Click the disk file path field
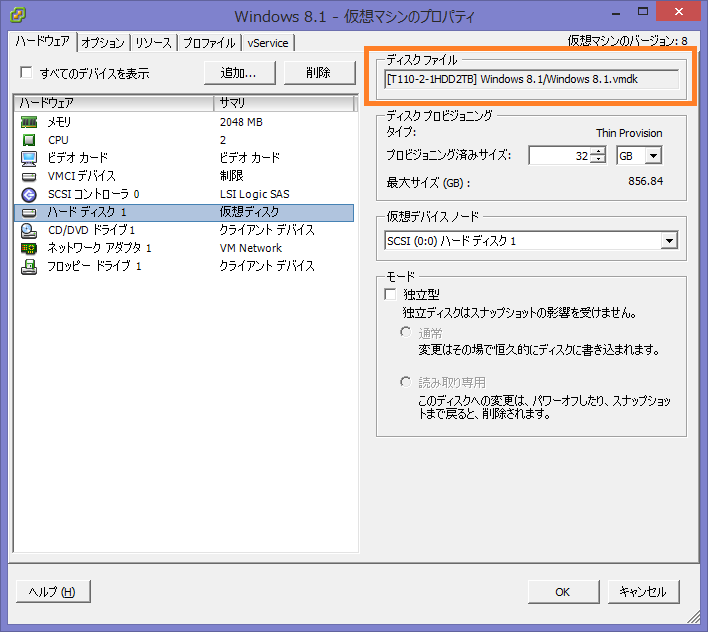 531,79
